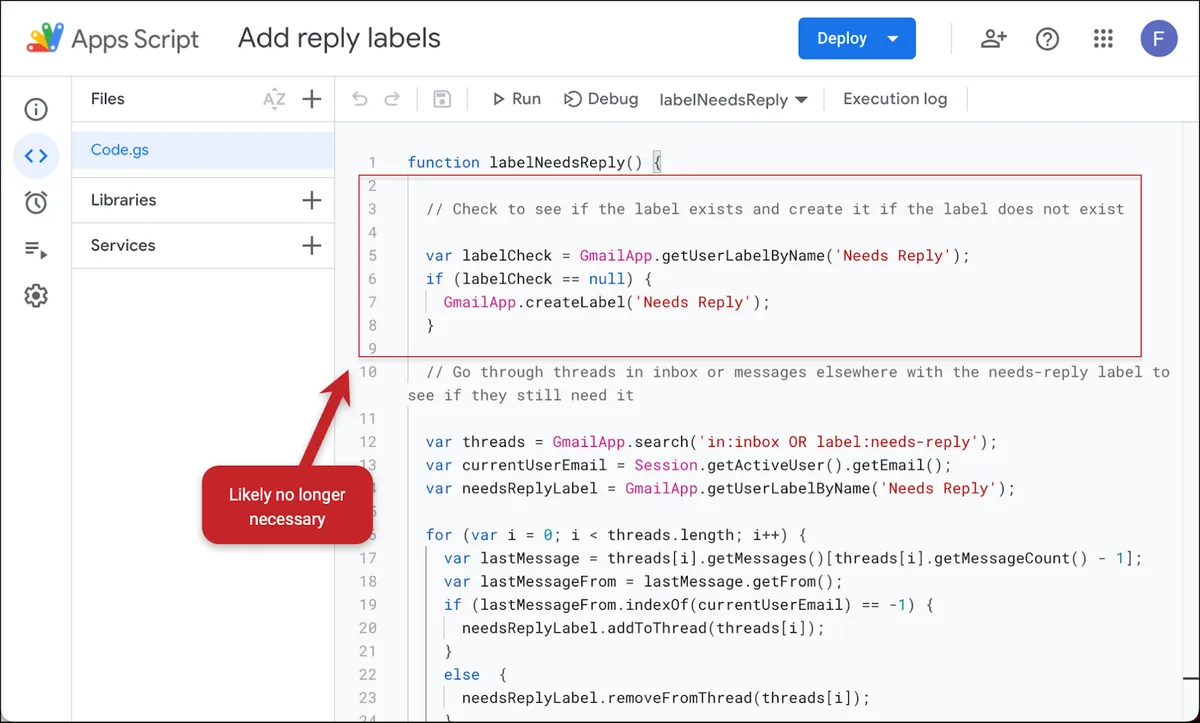Click the Undo arrow in editor toolbar
The height and width of the screenshot is (723, 1200).
(x=360, y=99)
